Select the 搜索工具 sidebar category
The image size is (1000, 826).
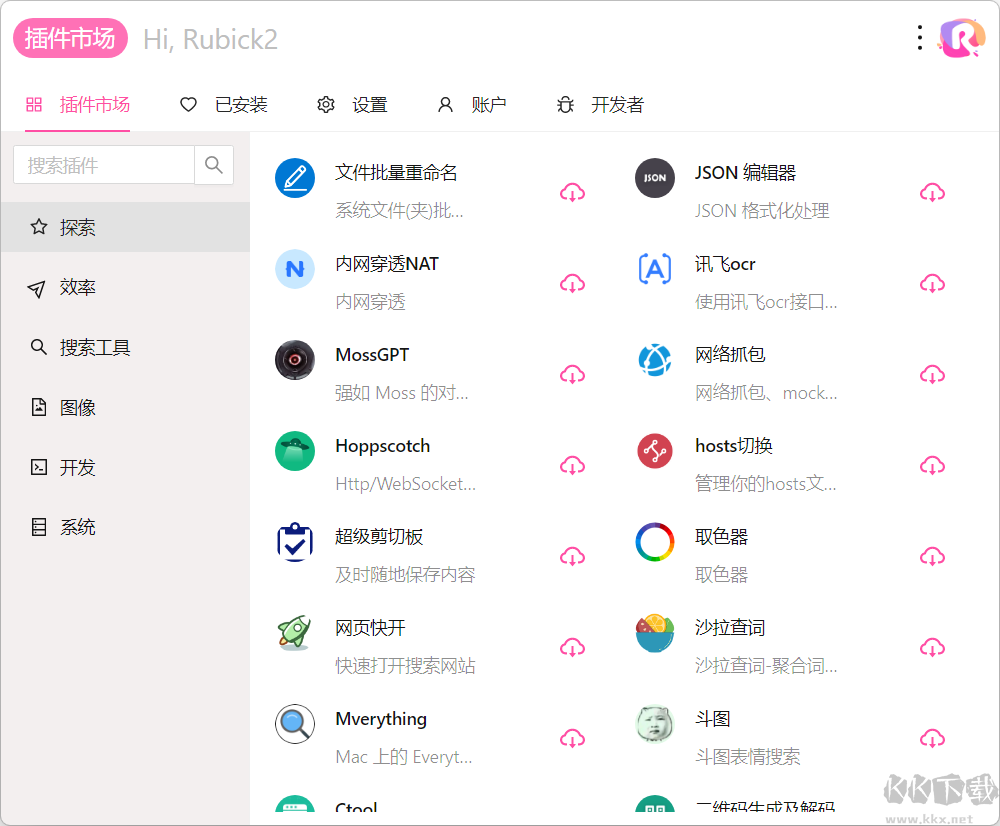[126, 348]
